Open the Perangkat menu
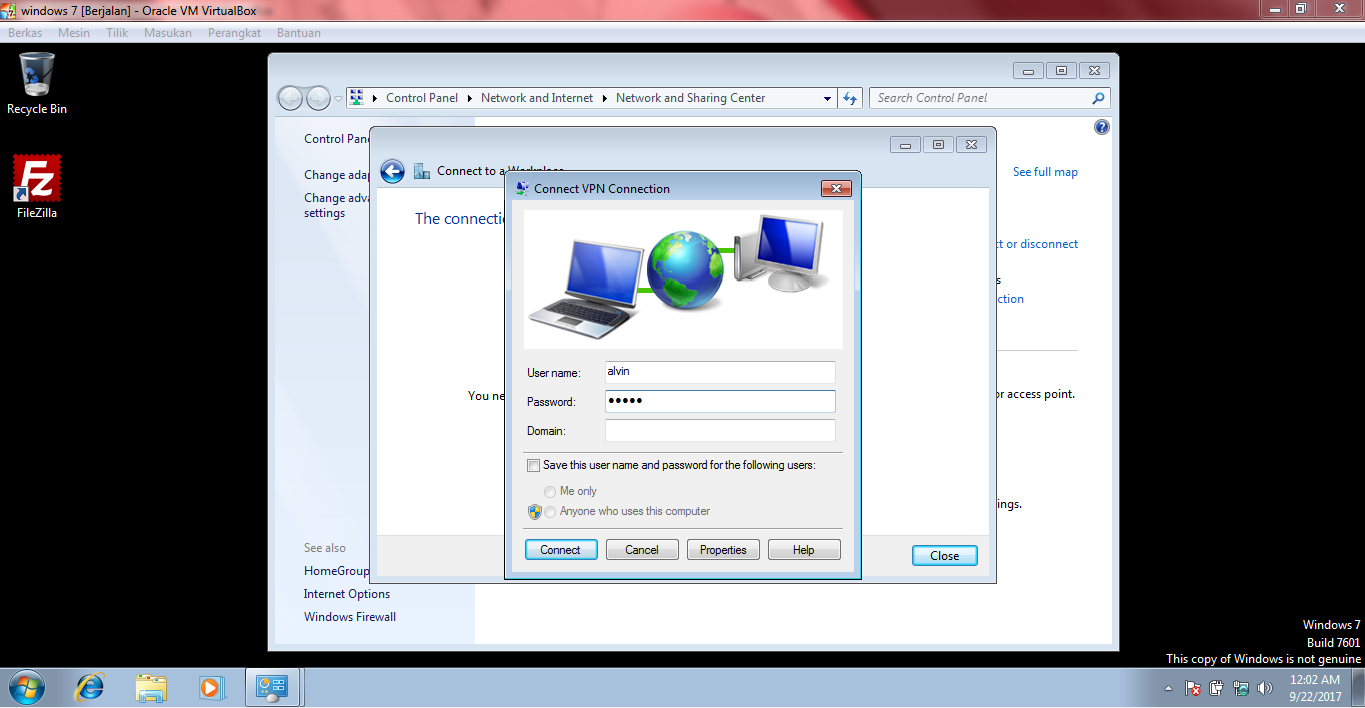This screenshot has width=1365, height=708. pos(234,33)
